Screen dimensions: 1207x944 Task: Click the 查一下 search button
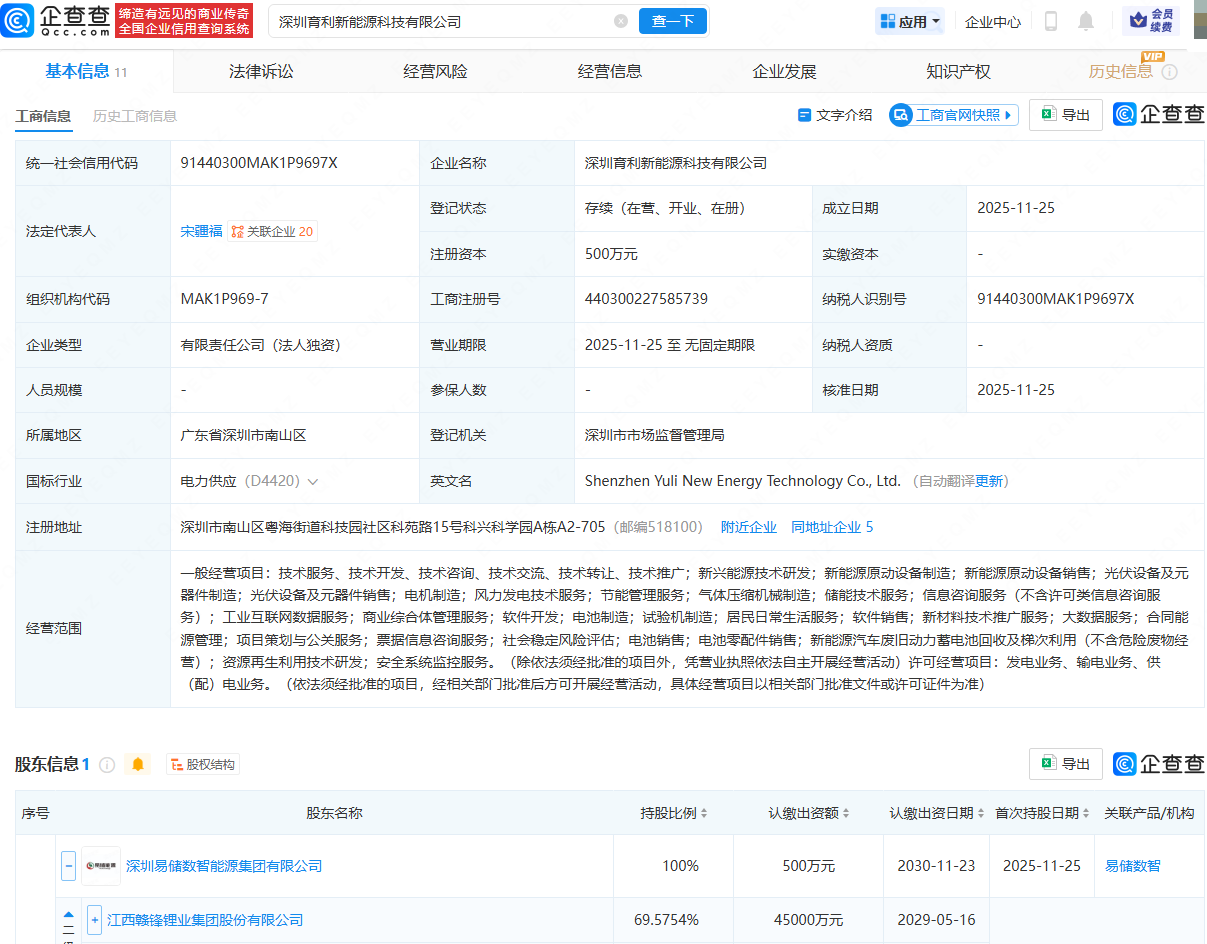coord(672,21)
